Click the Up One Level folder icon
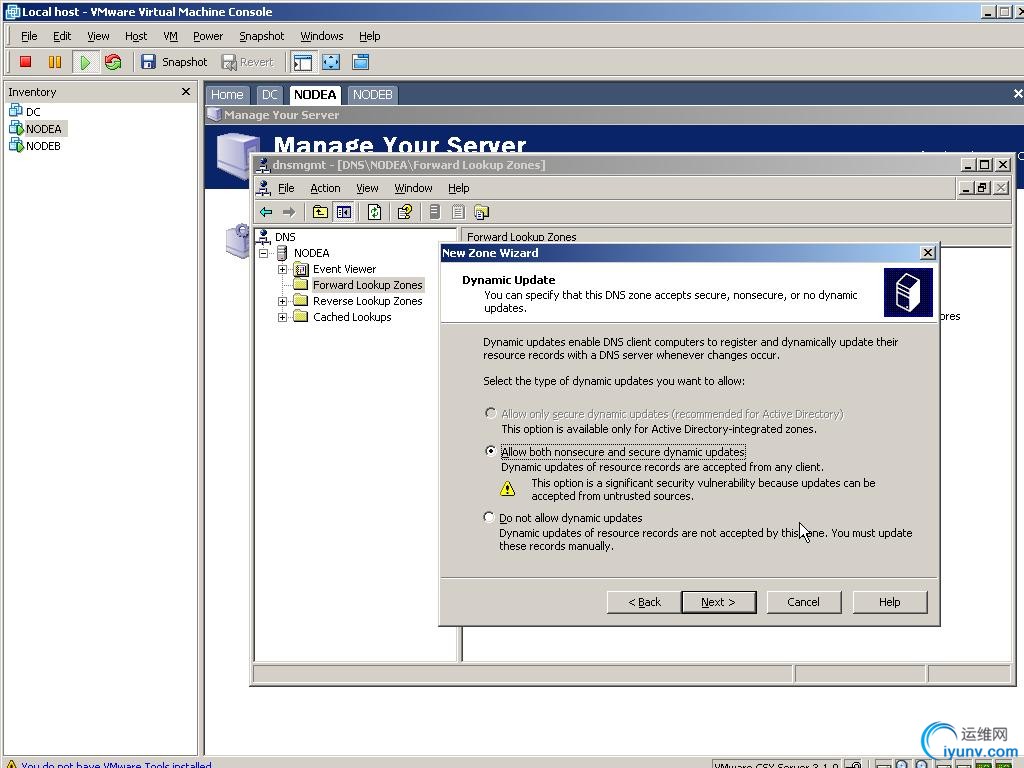The width and height of the screenshot is (1024, 768). (320, 212)
